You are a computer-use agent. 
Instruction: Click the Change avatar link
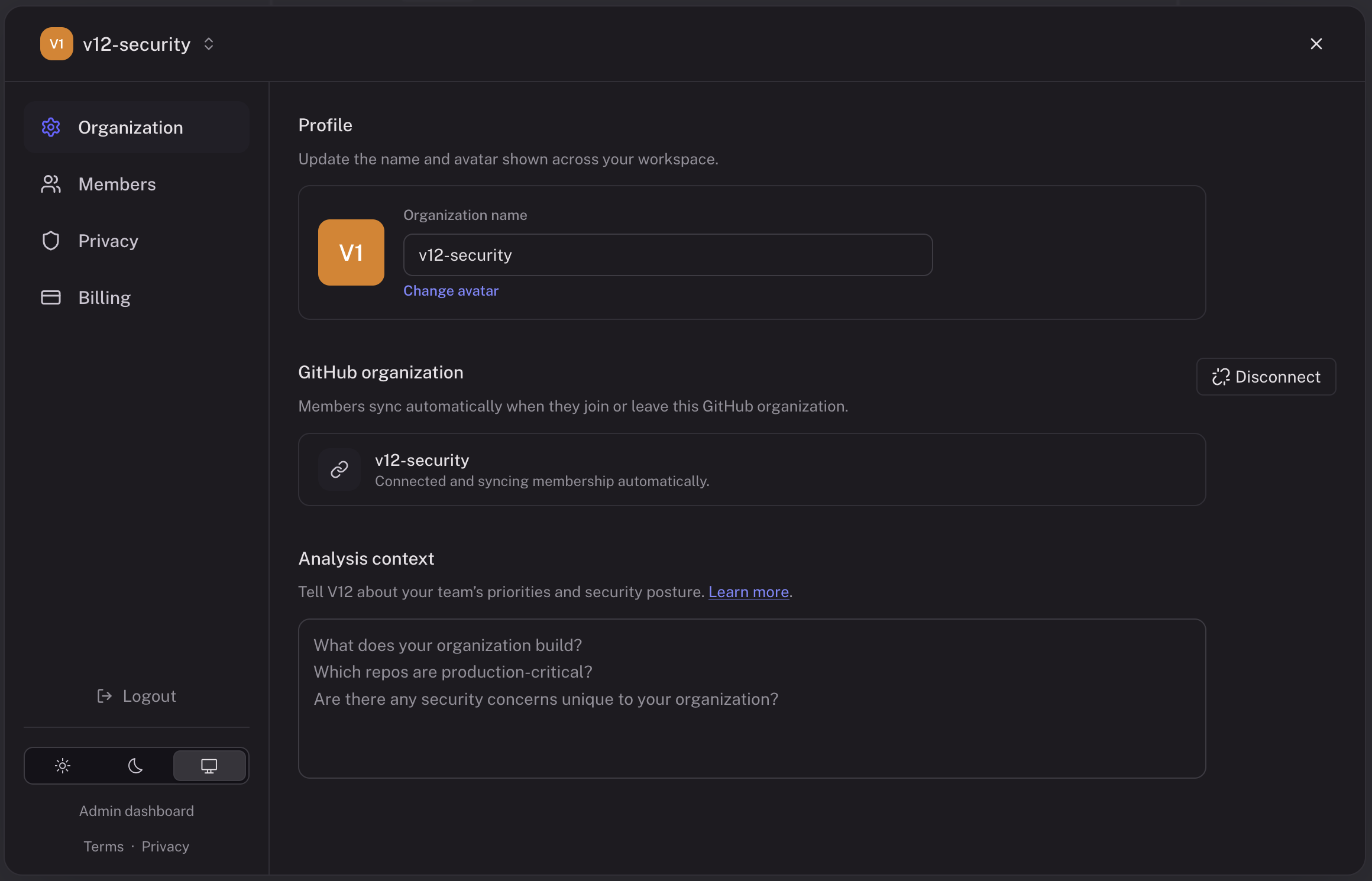point(451,291)
